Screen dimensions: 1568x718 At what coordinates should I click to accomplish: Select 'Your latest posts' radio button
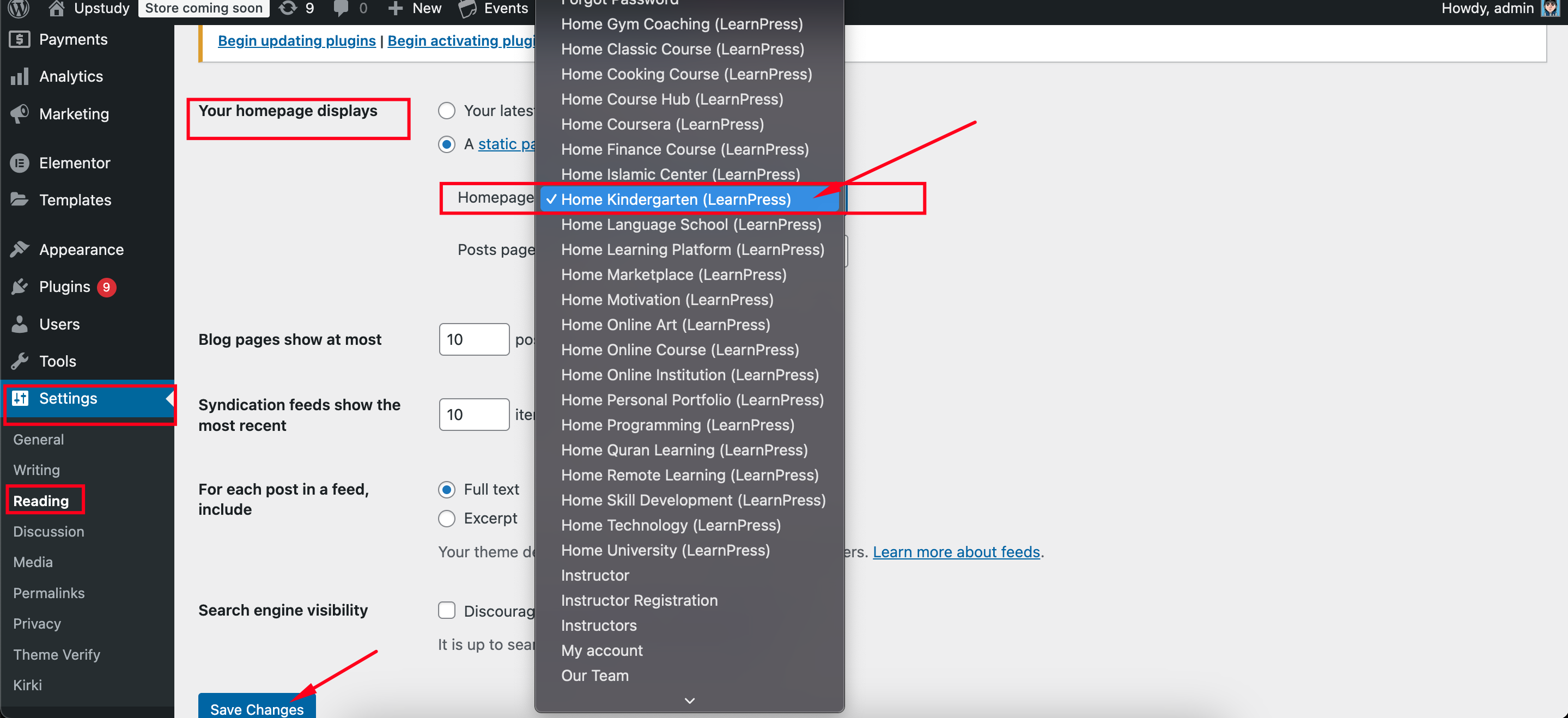(447, 111)
